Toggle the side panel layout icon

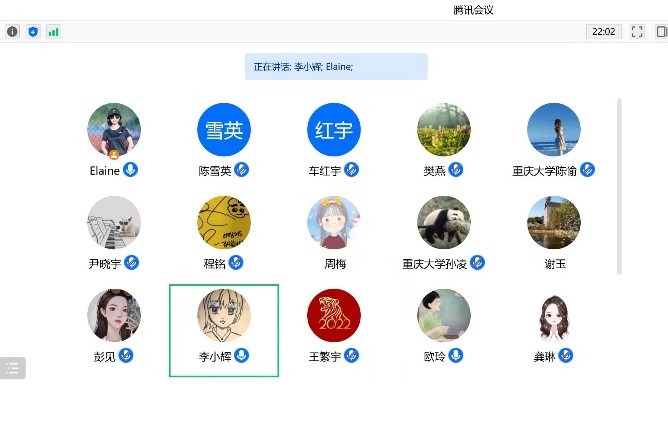661,32
